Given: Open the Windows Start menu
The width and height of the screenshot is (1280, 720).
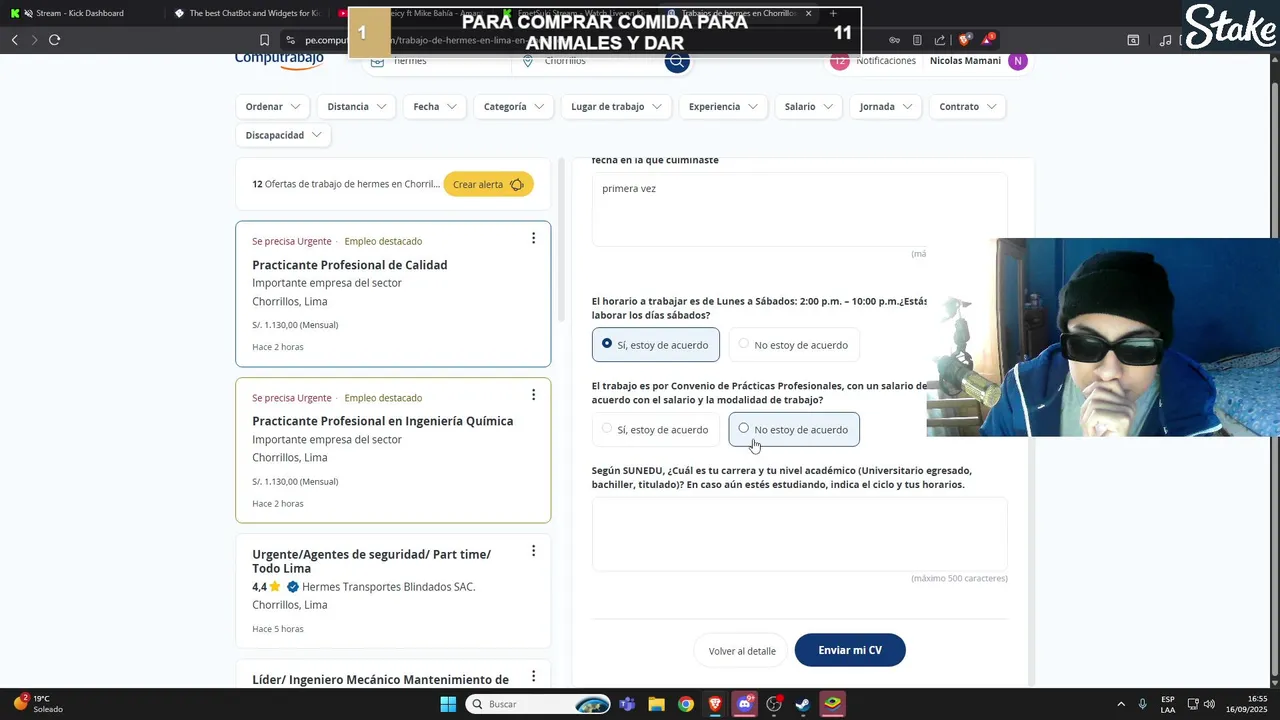Looking at the screenshot, I should [x=448, y=704].
